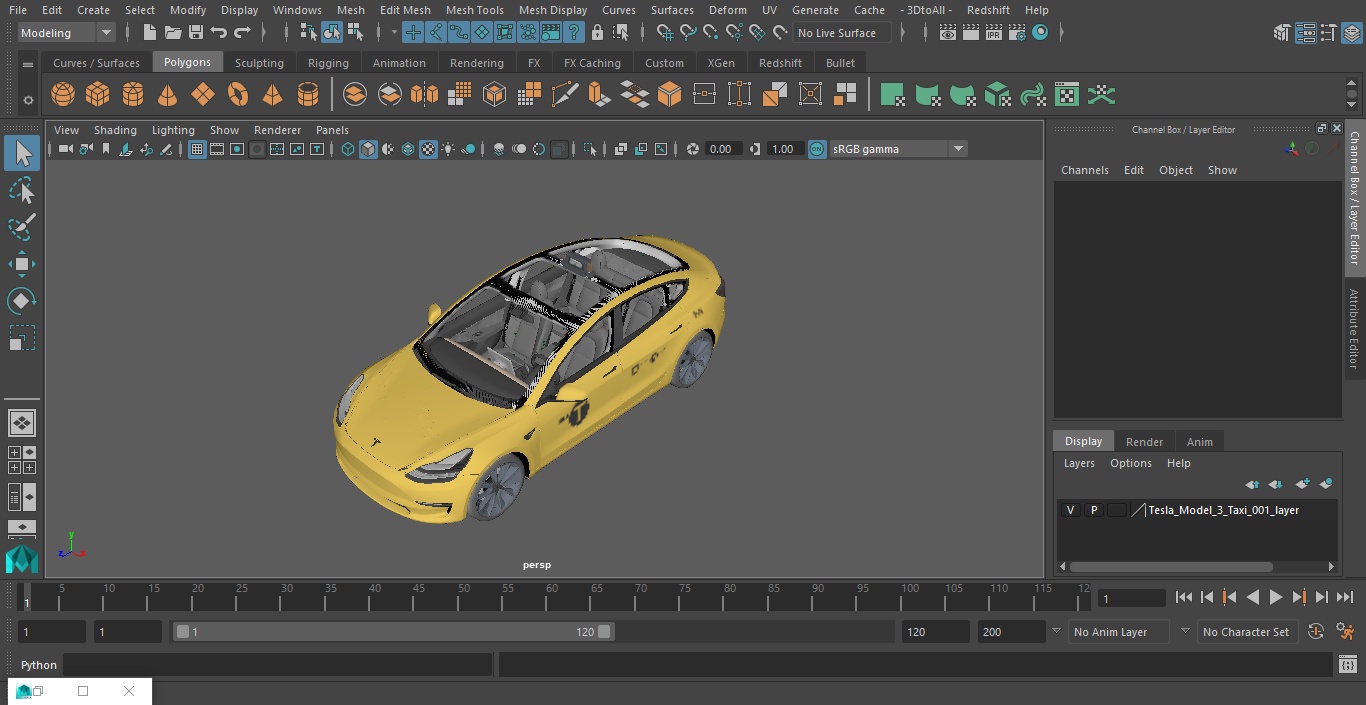Screen dimensions: 1366x705
Task: Select the Rotate tool in the toolbox
Action: click(x=21, y=301)
